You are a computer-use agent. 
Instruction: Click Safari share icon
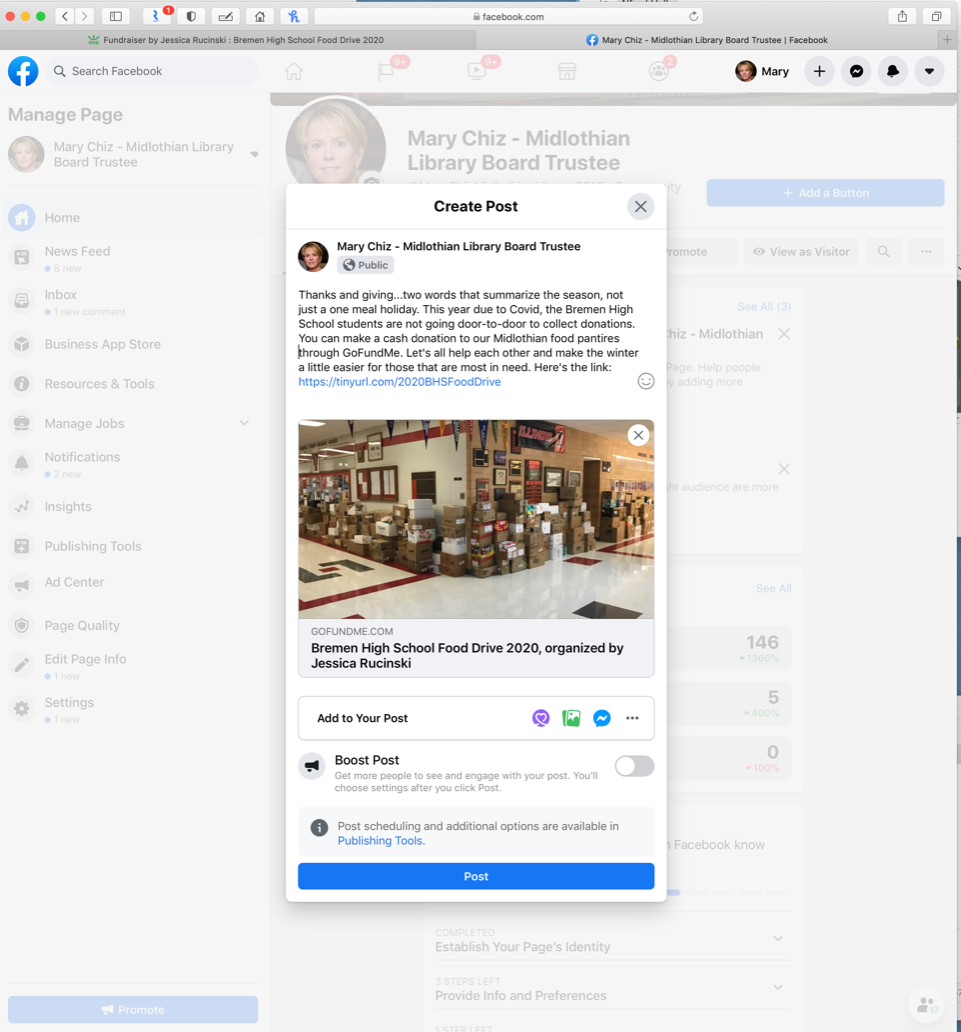902,16
